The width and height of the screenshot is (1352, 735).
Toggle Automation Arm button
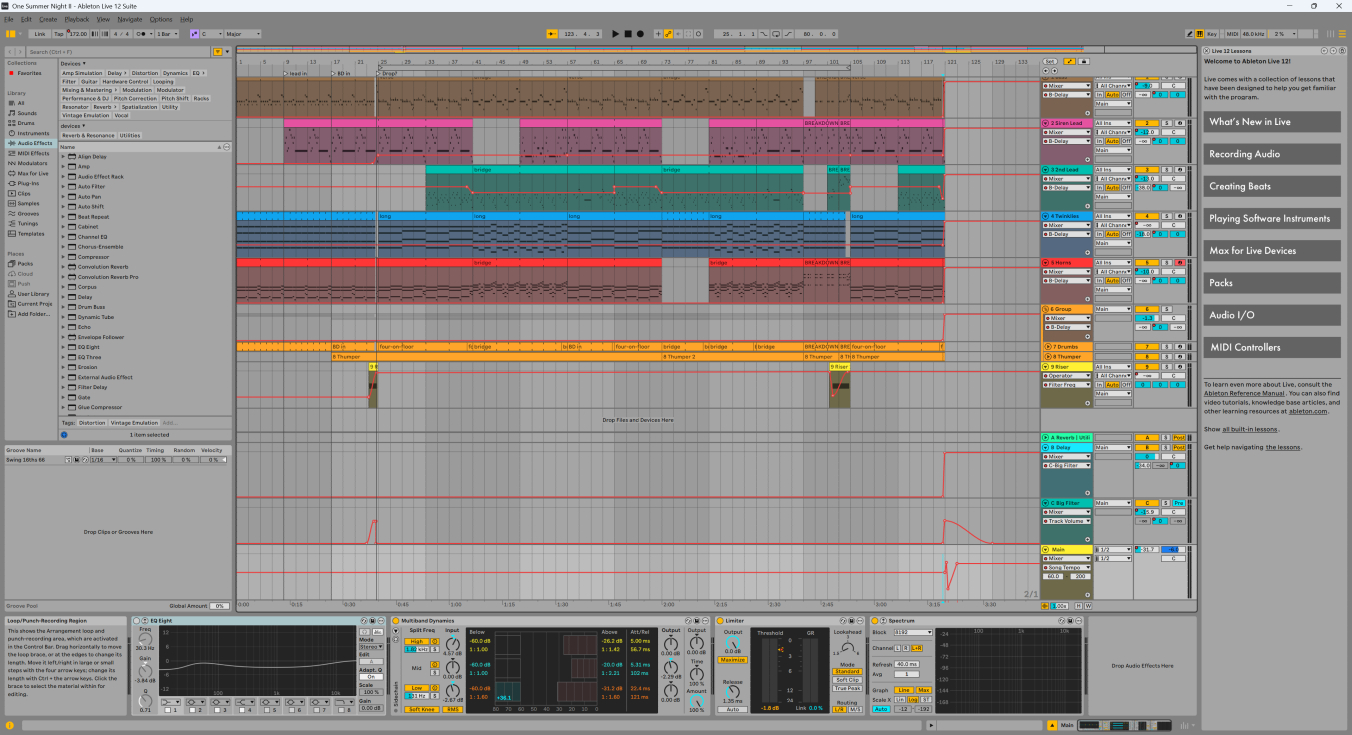(669, 34)
